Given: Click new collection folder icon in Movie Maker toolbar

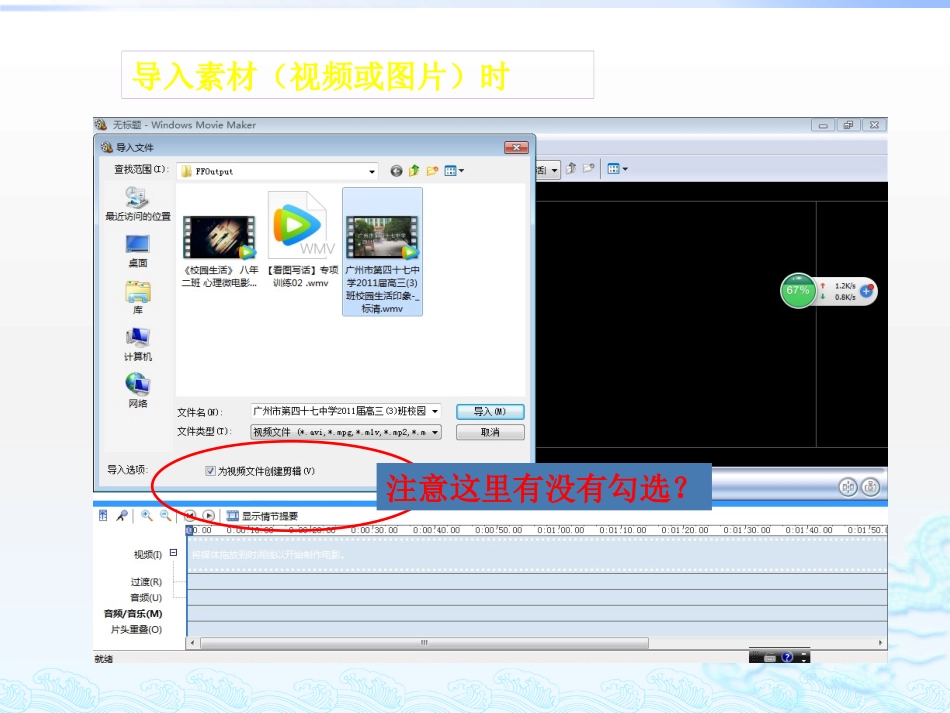Looking at the screenshot, I should pos(588,169).
